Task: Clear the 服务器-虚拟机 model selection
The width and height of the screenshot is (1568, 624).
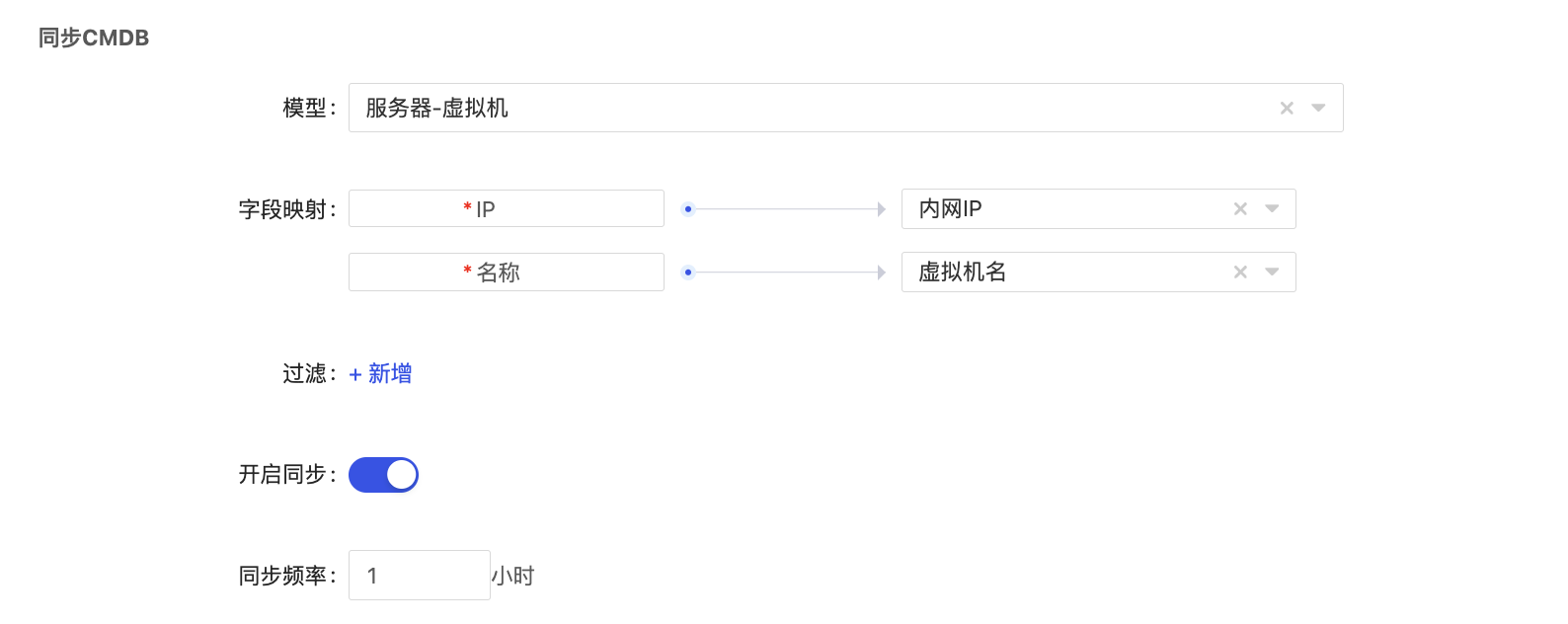Action: 1287,109
